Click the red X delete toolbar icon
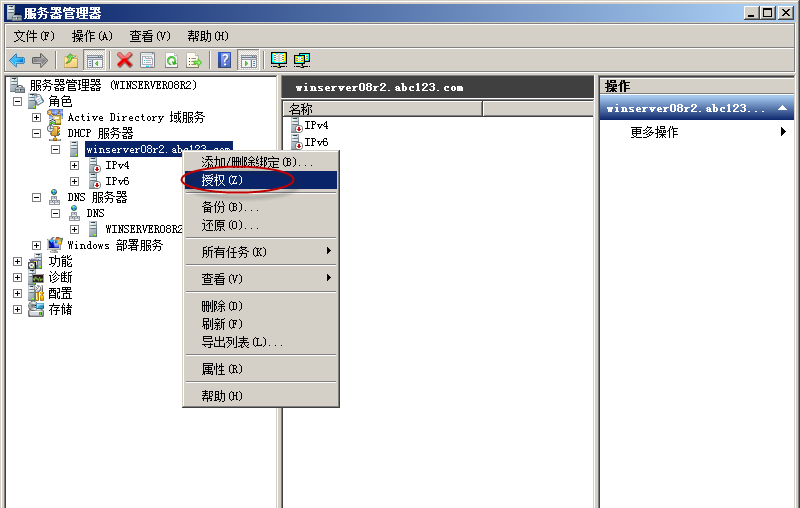 click(124, 61)
